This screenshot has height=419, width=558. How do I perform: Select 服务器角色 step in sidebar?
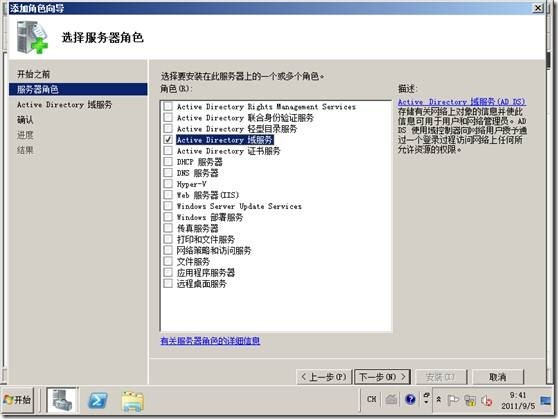coord(78,89)
